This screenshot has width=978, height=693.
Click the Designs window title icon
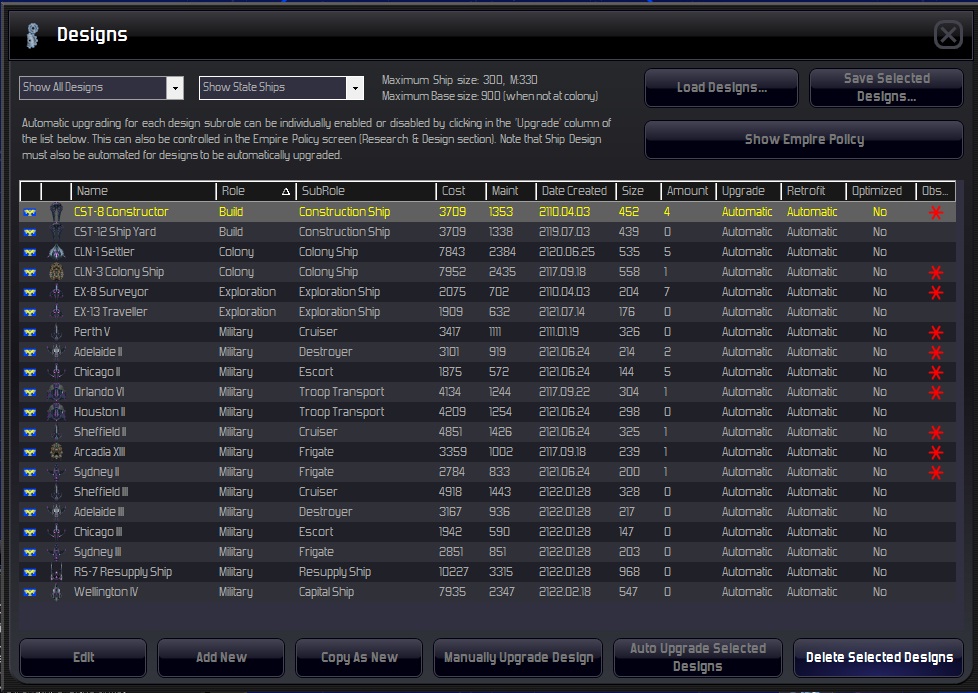33,35
